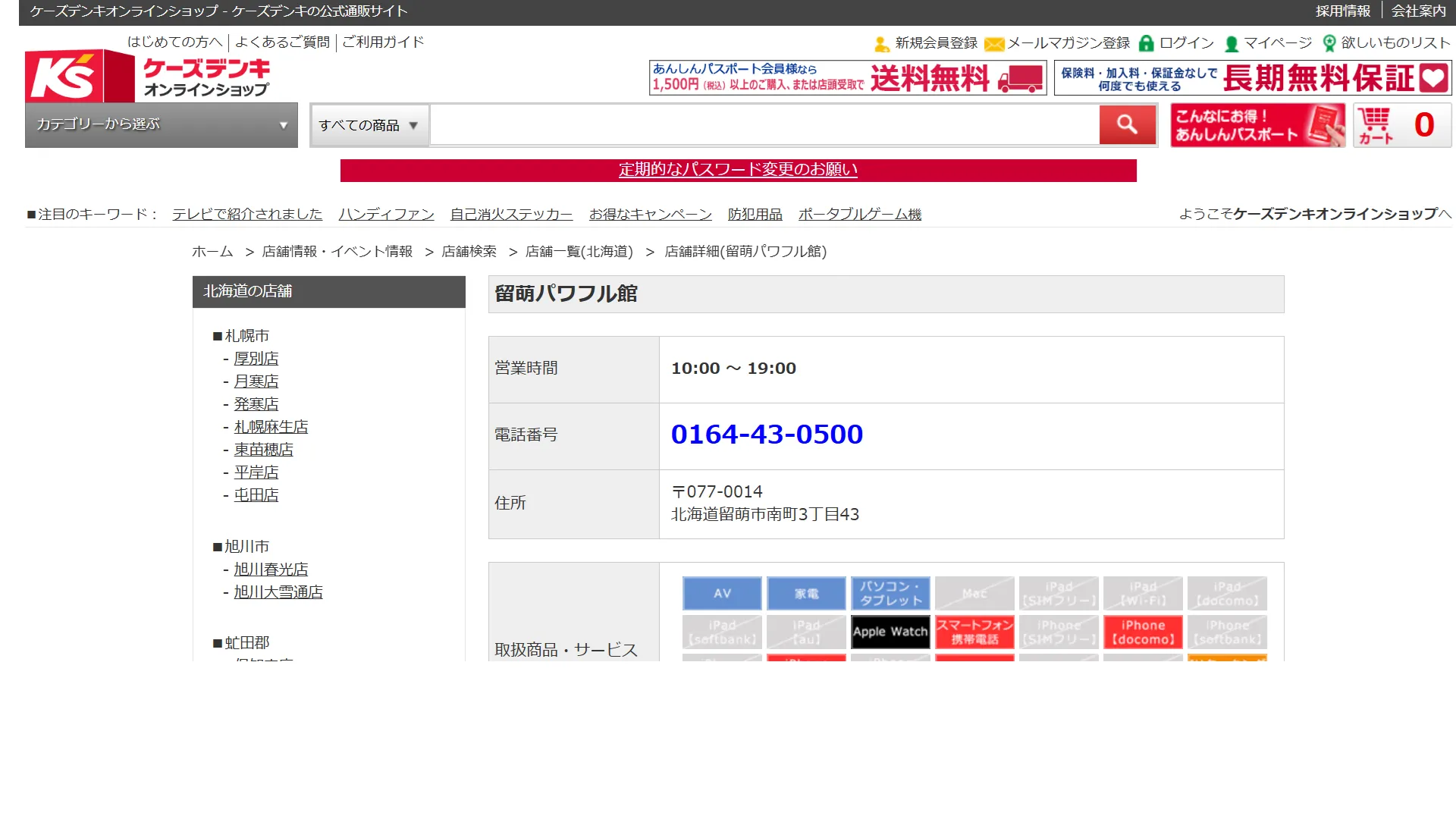Click into the product search field
The height and width of the screenshot is (819, 1456).
pos(764,125)
